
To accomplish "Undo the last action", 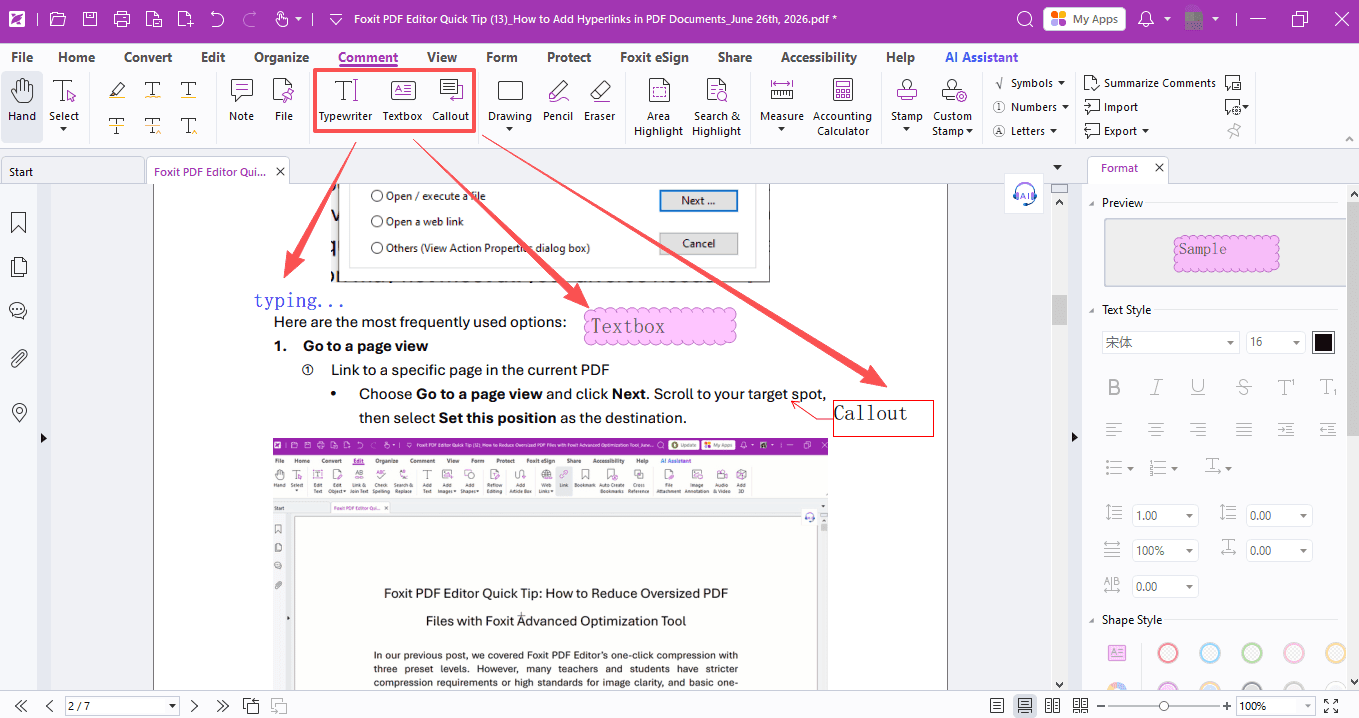I will [217, 19].
